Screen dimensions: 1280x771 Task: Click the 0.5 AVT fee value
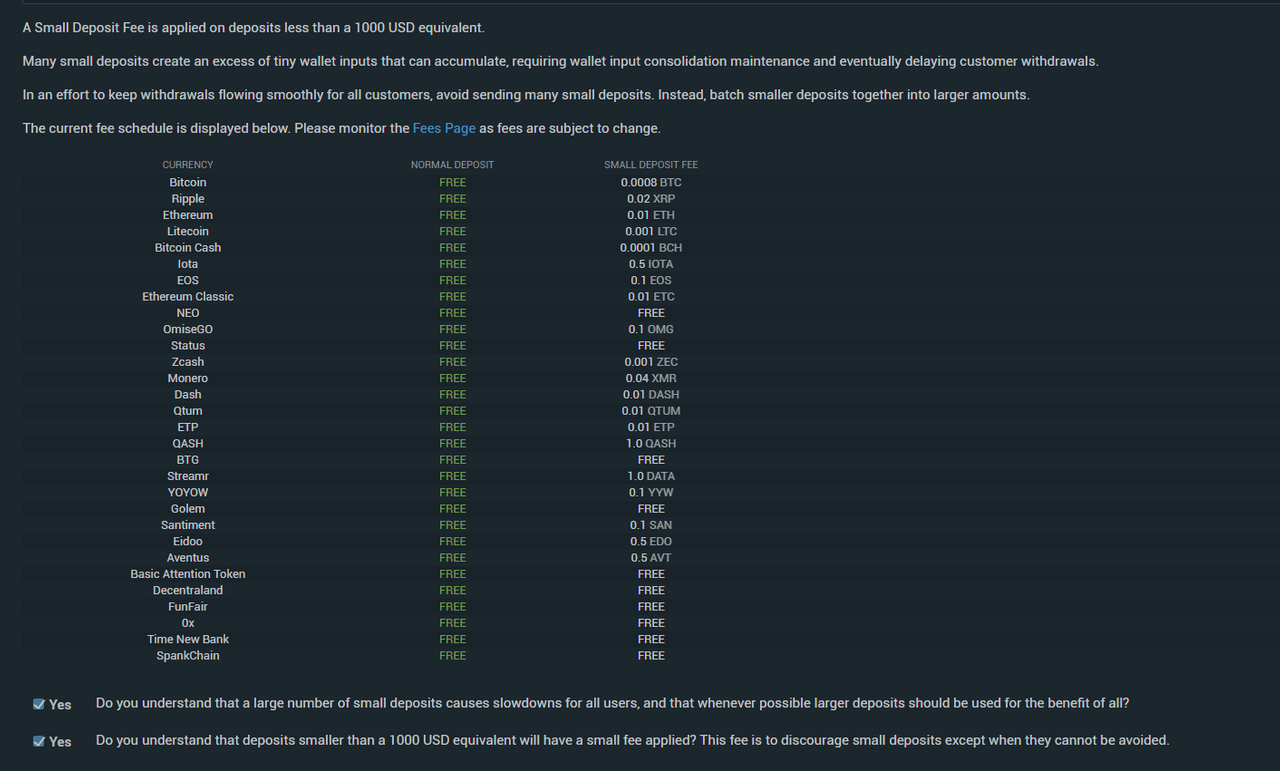(651, 558)
